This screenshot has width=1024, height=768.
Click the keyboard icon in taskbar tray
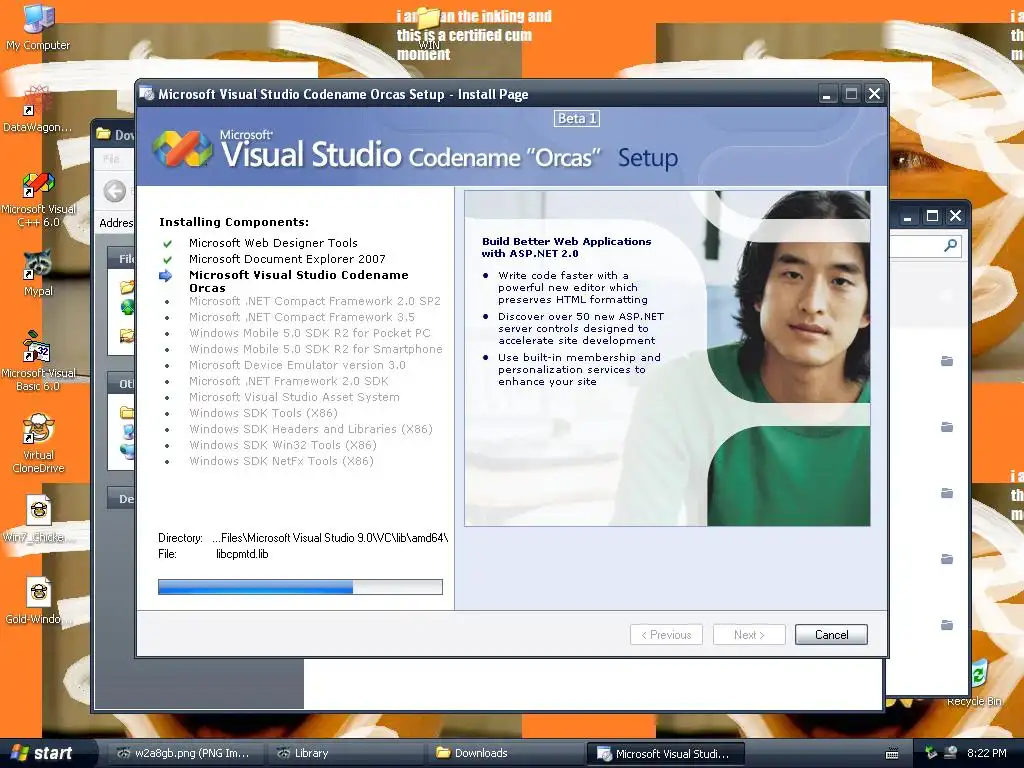pos(892,754)
